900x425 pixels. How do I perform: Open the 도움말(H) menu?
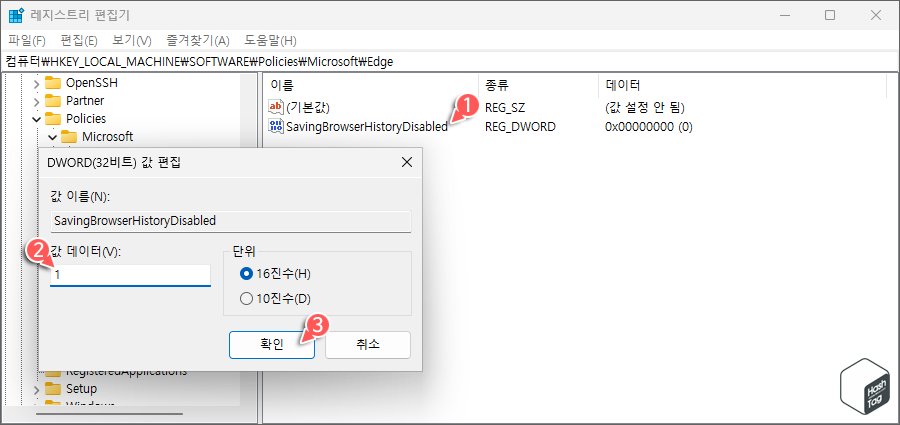(270, 41)
